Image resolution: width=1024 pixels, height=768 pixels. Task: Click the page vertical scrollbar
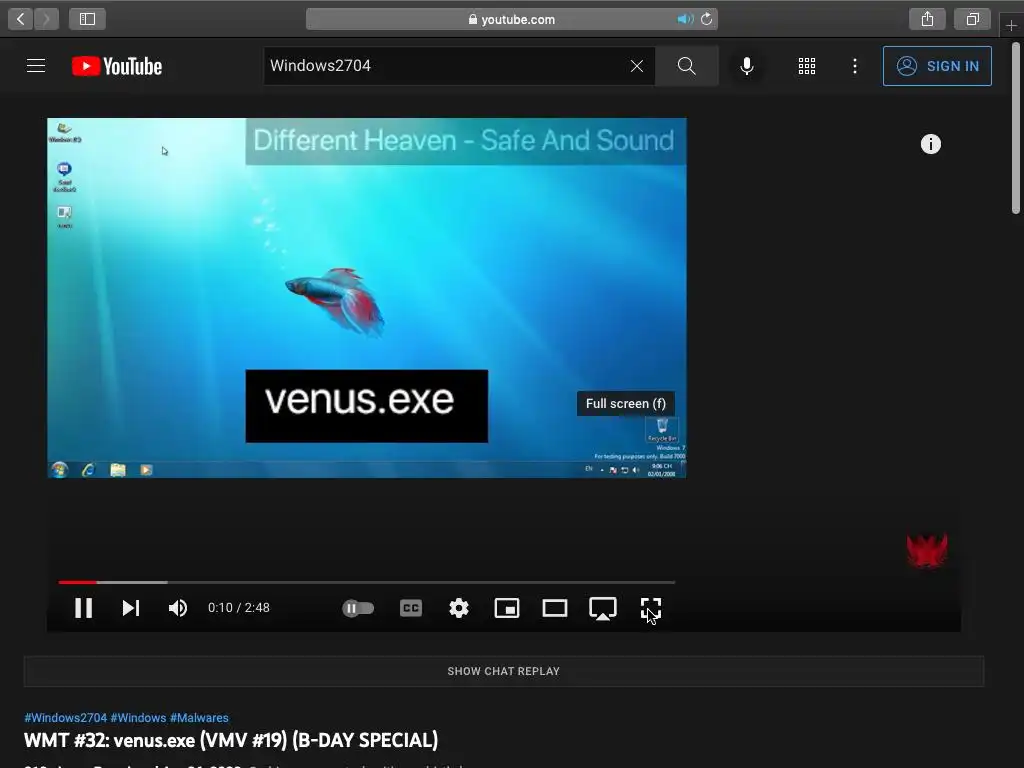click(x=1016, y=129)
